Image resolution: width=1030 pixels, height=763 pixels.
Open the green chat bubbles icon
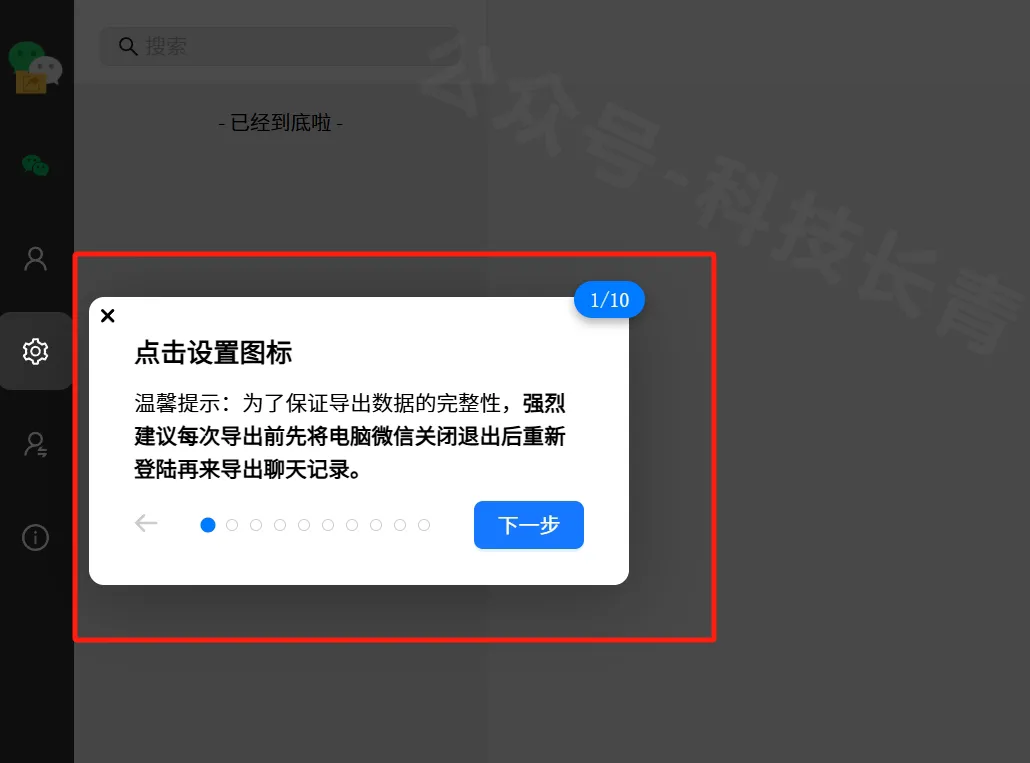tap(35, 165)
